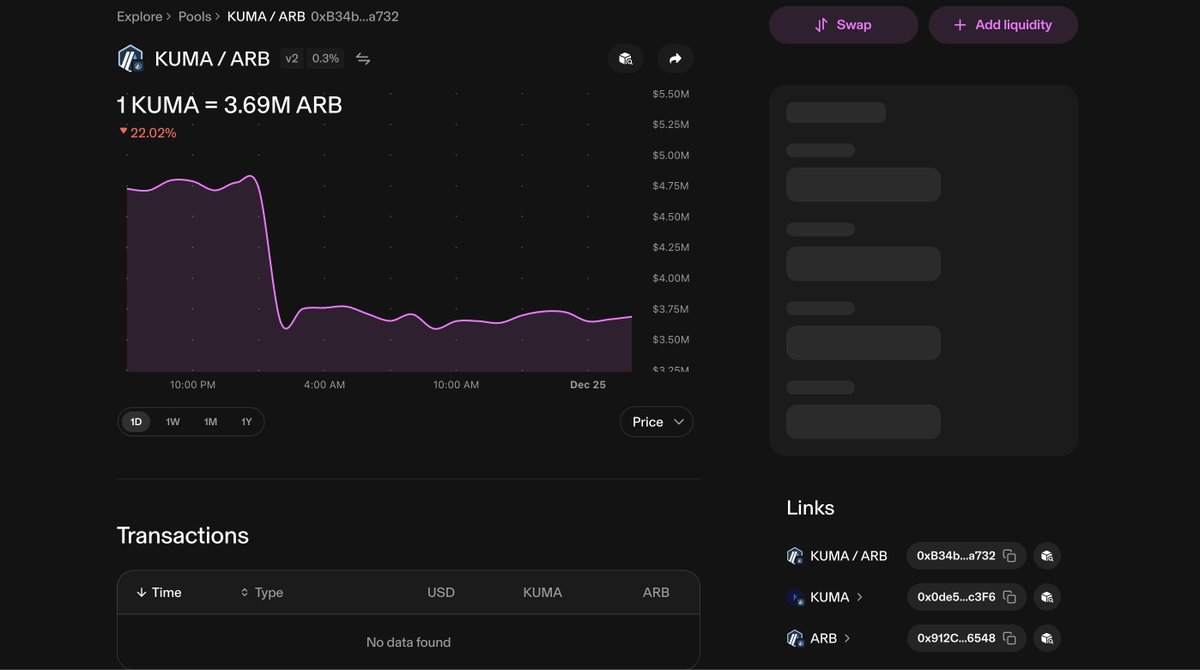Select the 1D time range
The width and height of the screenshot is (1200, 670).
(x=136, y=422)
